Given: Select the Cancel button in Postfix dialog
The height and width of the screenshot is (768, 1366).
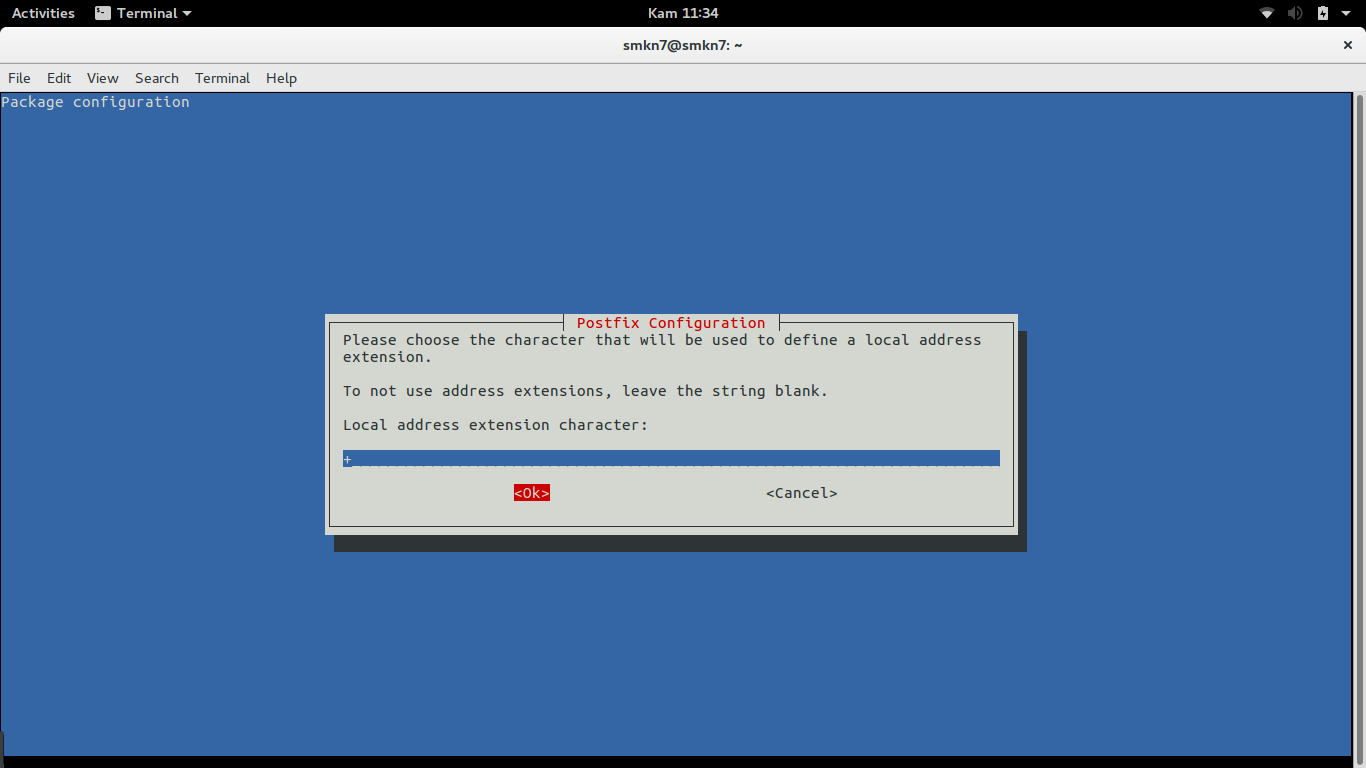Looking at the screenshot, I should tap(802, 493).
